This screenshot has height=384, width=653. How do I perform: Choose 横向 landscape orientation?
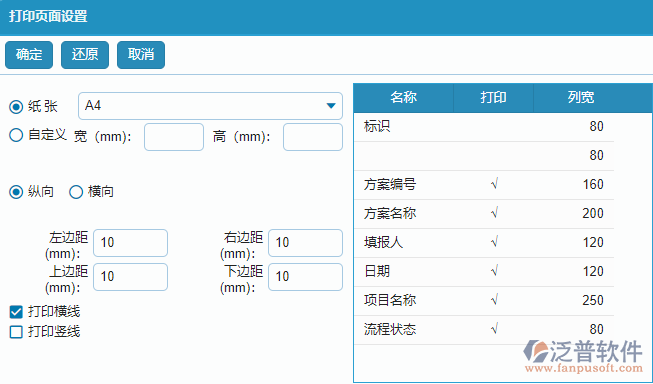[x=76, y=192]
